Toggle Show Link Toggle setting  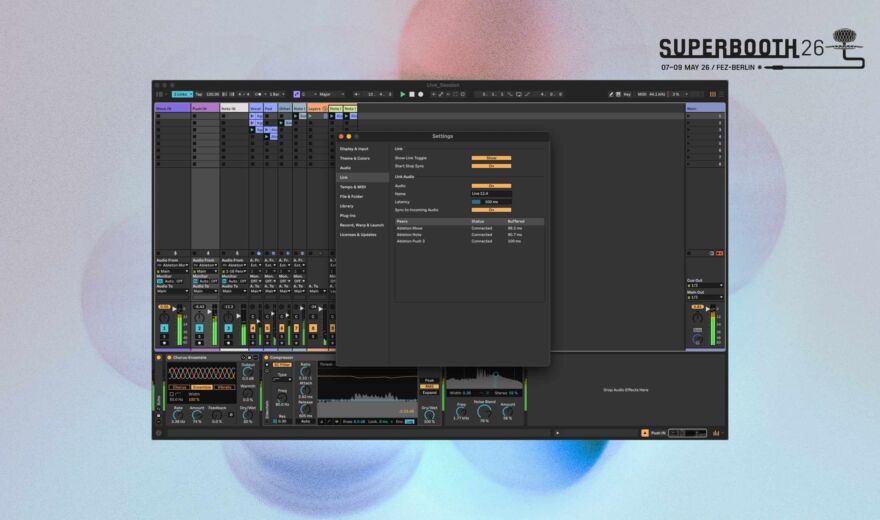pos(491,158)
